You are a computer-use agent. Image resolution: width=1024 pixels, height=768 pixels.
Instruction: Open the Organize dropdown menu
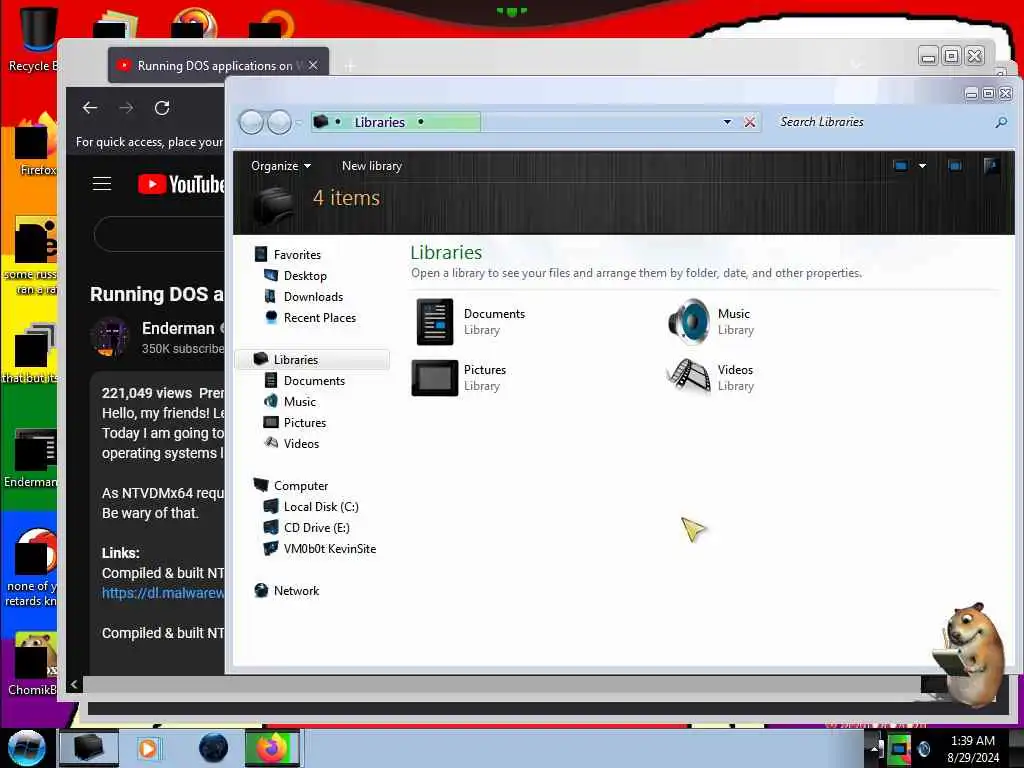pyautogui.click(x=281, y=166)
